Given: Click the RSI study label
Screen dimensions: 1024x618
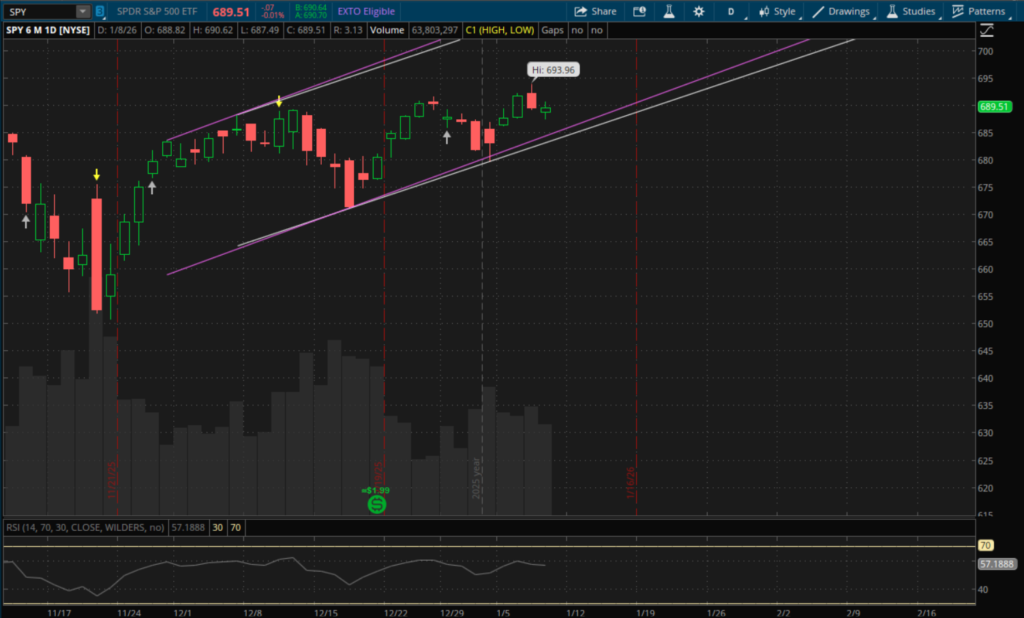Looking at the screenshot, I should click(x=85, y=527).
